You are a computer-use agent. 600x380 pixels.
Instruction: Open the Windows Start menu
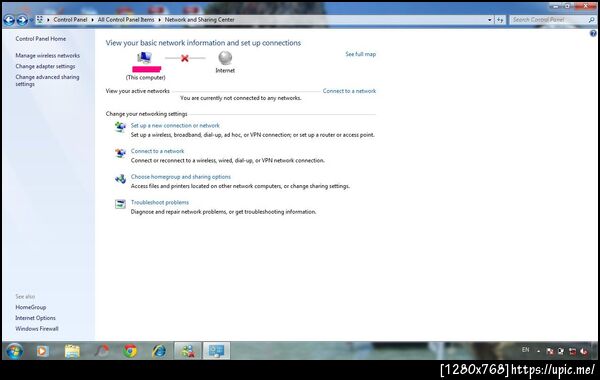pyautogui.click(x=15, y=351)
